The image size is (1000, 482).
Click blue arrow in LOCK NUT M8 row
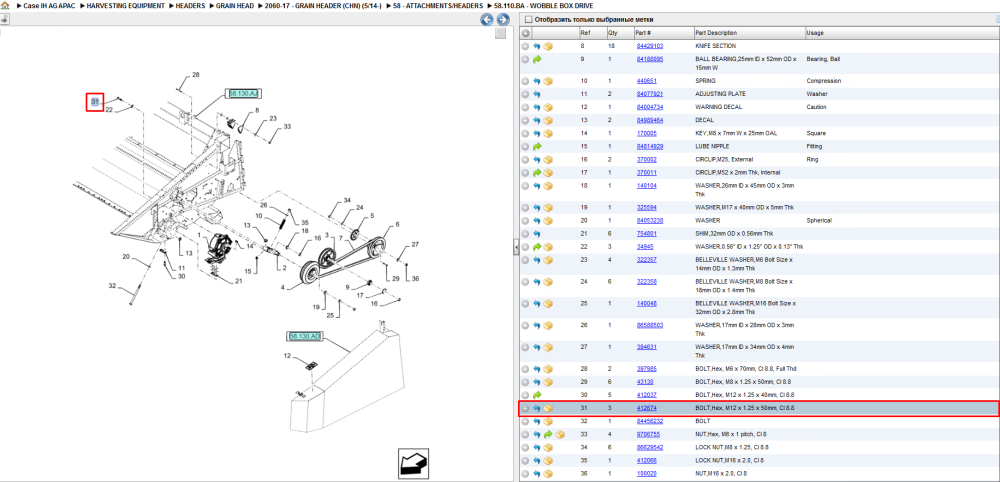click(x=537, y=448)
